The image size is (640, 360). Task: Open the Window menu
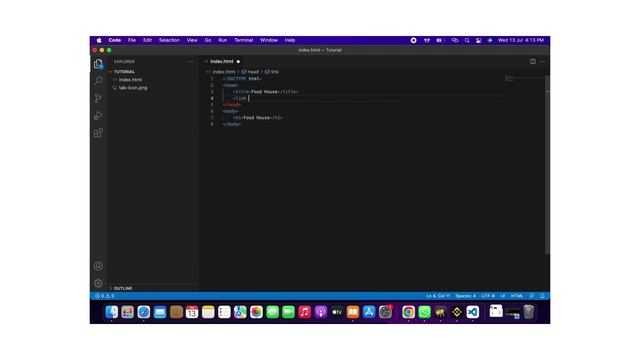point(269,40)
